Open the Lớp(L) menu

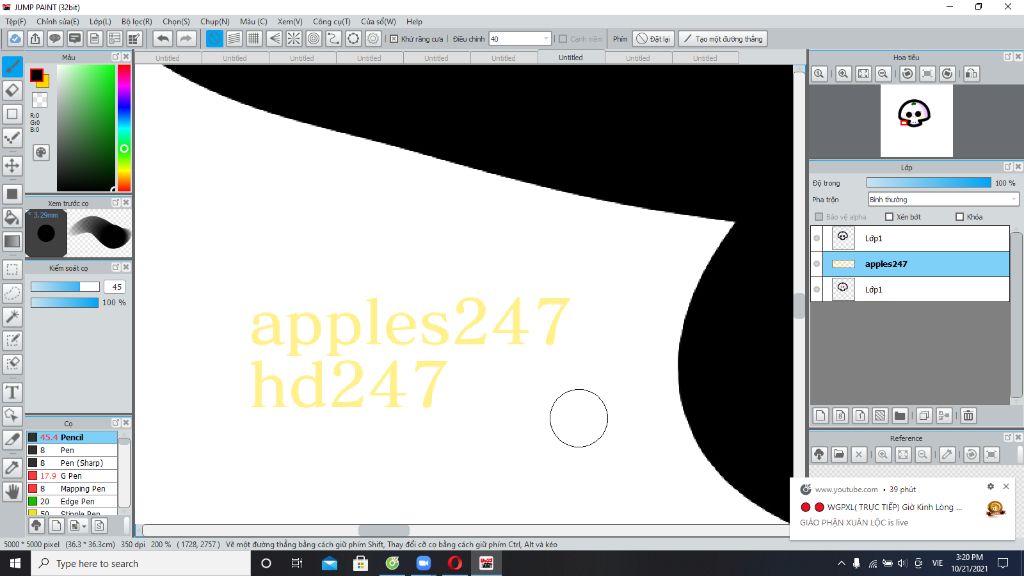coord(100,22)
